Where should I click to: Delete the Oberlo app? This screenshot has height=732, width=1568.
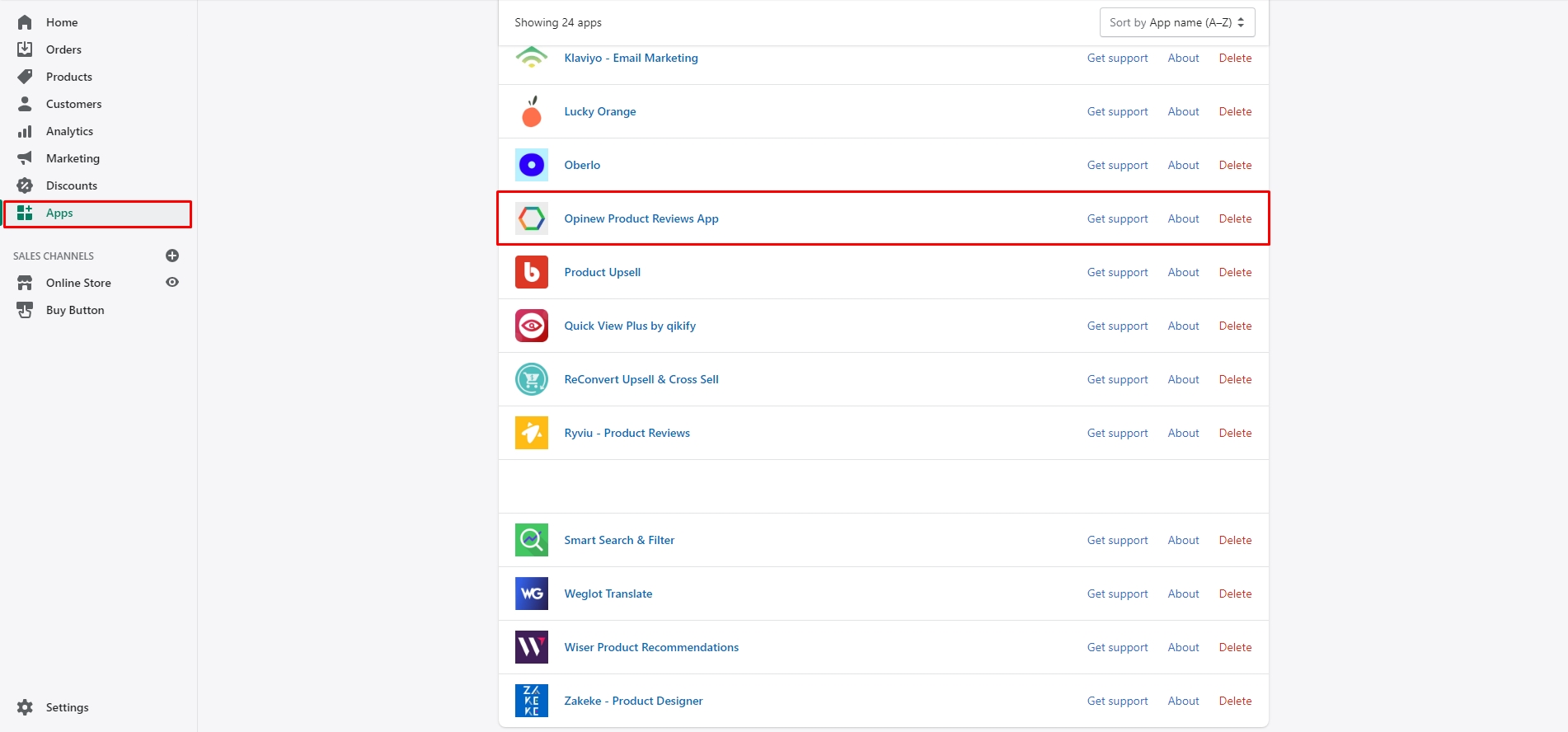point(1235,165)
